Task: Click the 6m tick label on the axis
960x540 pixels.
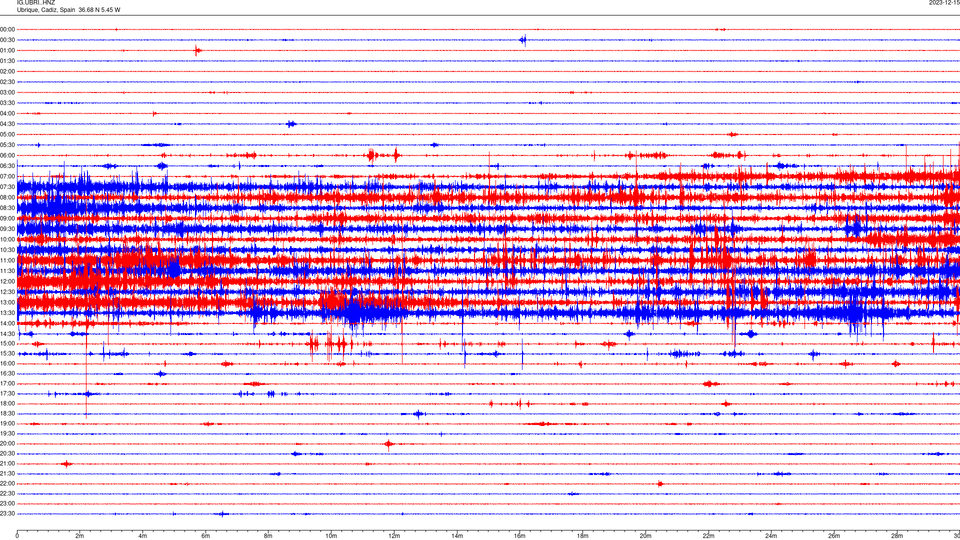Action: (206, 536)
